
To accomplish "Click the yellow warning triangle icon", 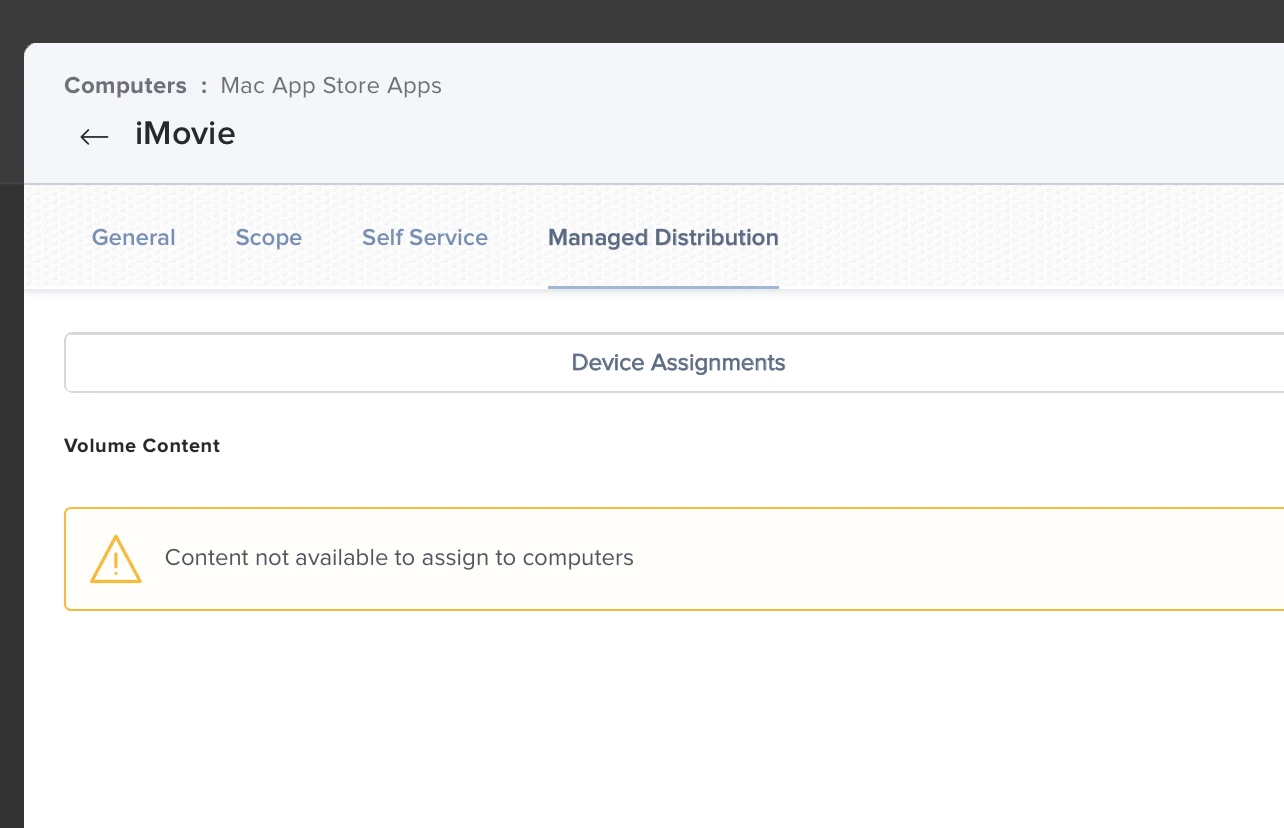I will coord(115,559).
